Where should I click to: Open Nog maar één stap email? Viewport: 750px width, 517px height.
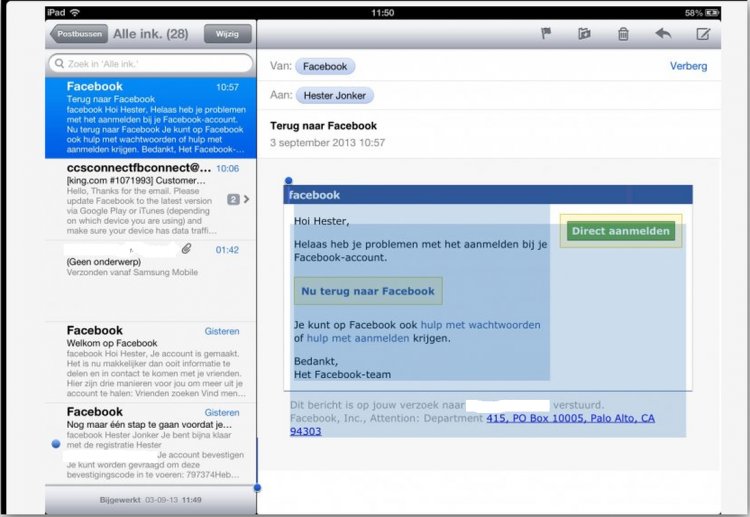[151, 443]
